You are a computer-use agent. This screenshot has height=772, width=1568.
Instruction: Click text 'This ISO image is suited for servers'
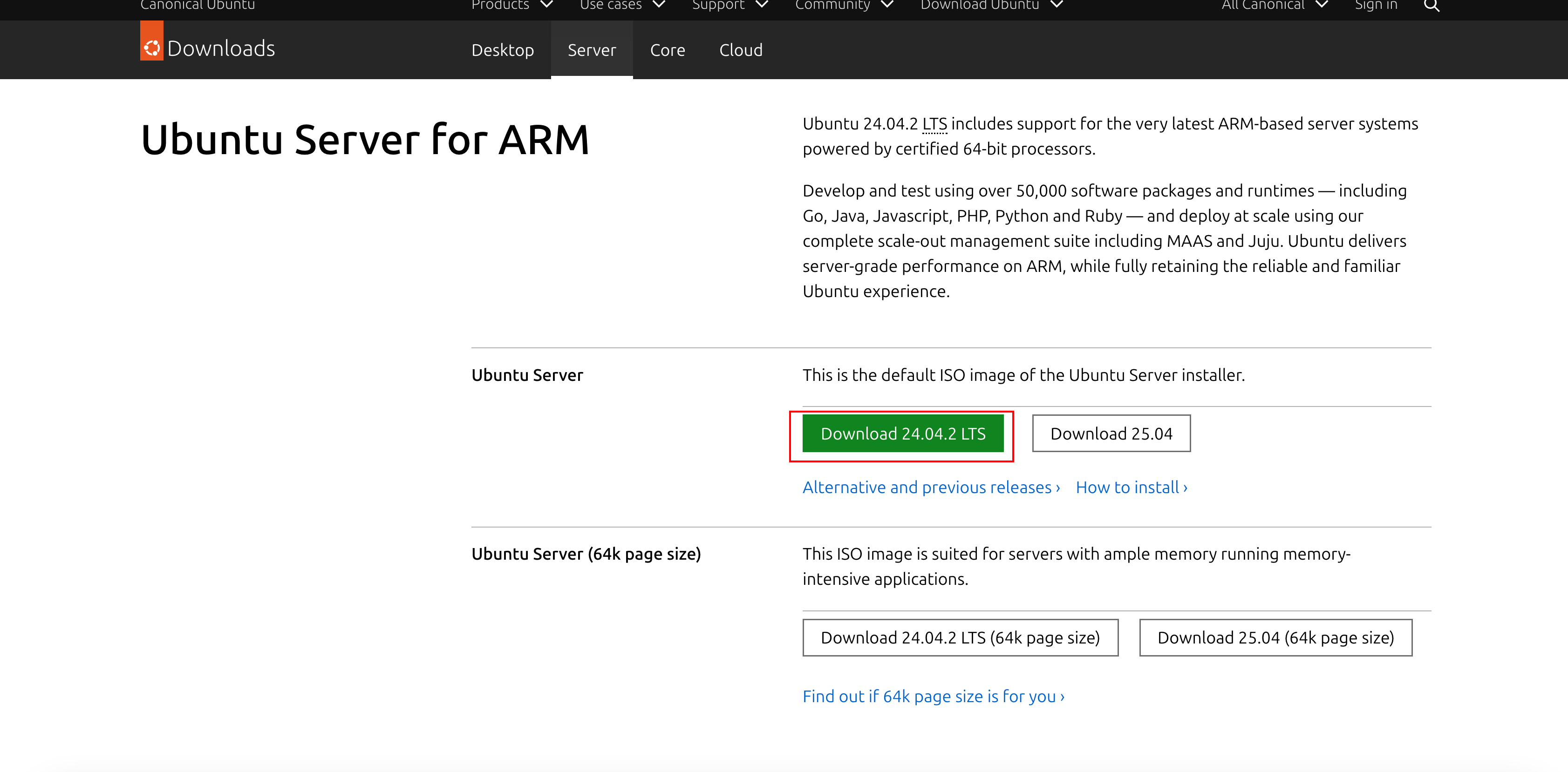[x=1076, y=566]
